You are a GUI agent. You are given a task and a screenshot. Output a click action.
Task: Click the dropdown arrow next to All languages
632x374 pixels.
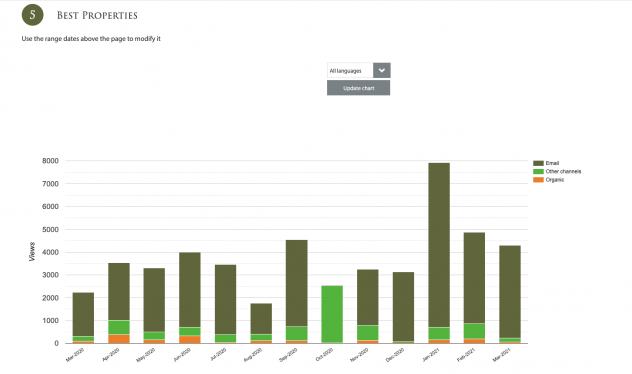[x=381, y=71]
